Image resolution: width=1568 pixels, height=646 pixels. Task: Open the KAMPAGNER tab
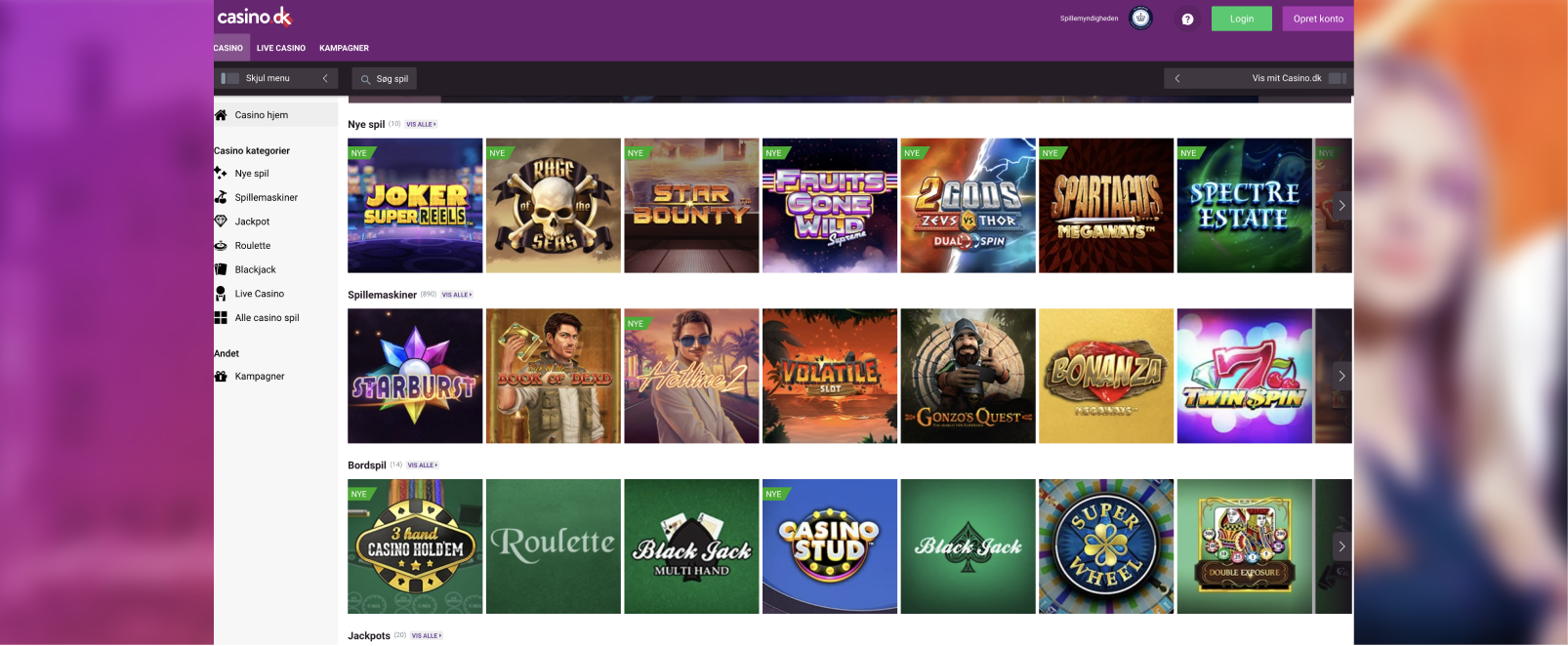coord(344,48)
